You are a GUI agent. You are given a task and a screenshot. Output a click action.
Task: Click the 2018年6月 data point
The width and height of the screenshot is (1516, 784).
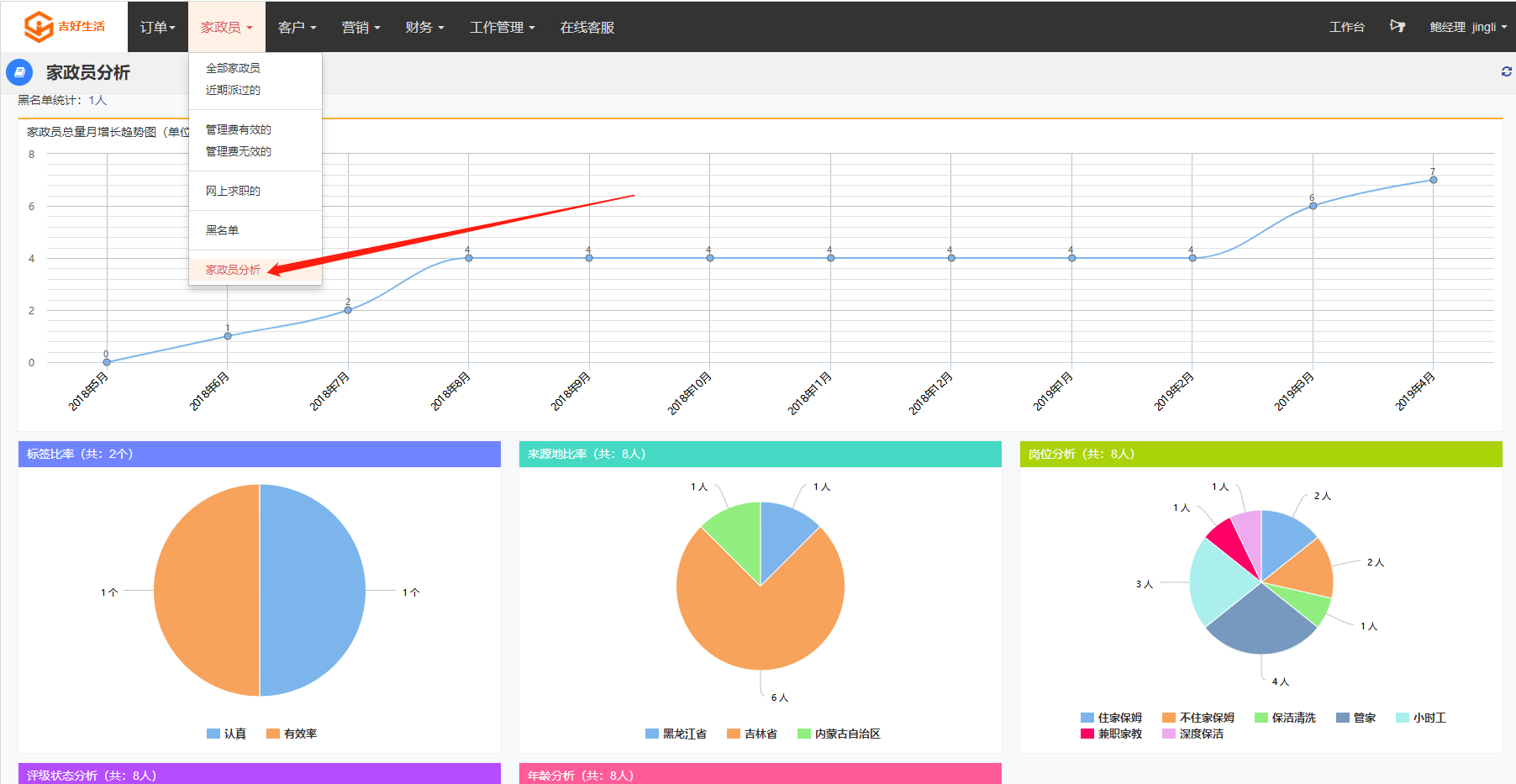tap(228, 336)
